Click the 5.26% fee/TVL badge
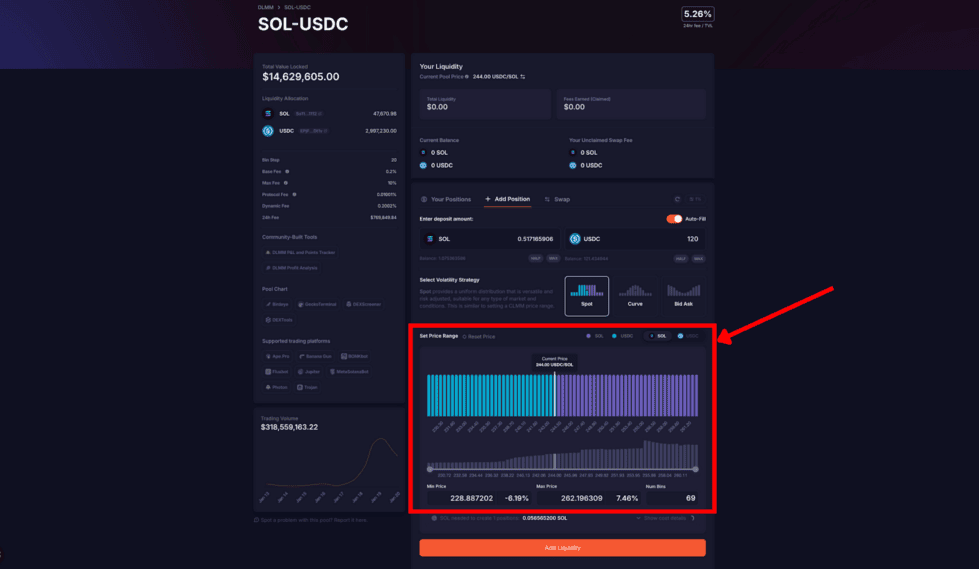 [x=697, y=14]
